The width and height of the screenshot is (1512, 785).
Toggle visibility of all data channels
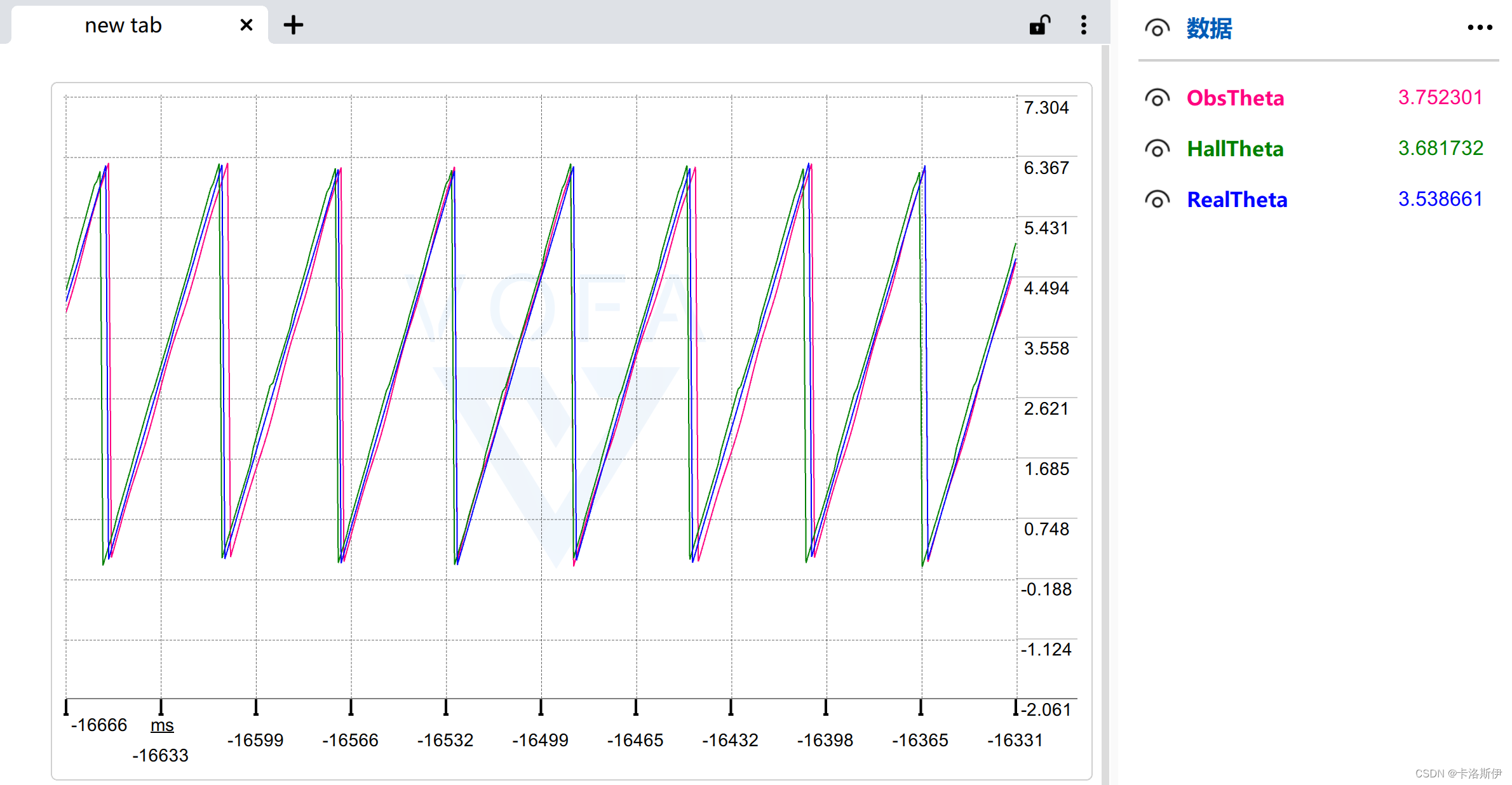click(1157, 29)
